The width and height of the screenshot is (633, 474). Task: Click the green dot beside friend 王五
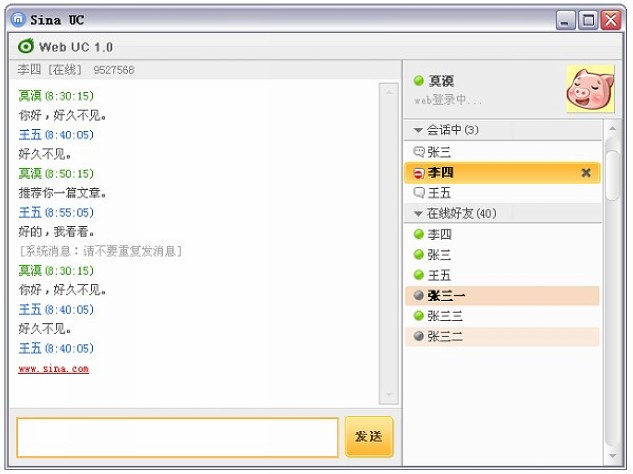click(419, 275)
